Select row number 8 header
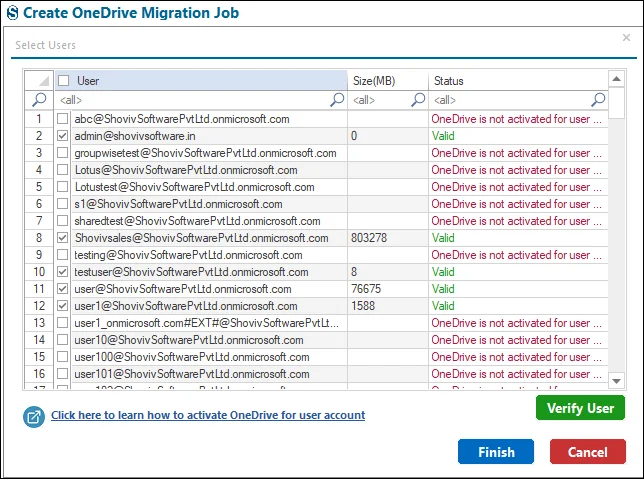This screenshot has width=644, height=479. coord(39,238)
